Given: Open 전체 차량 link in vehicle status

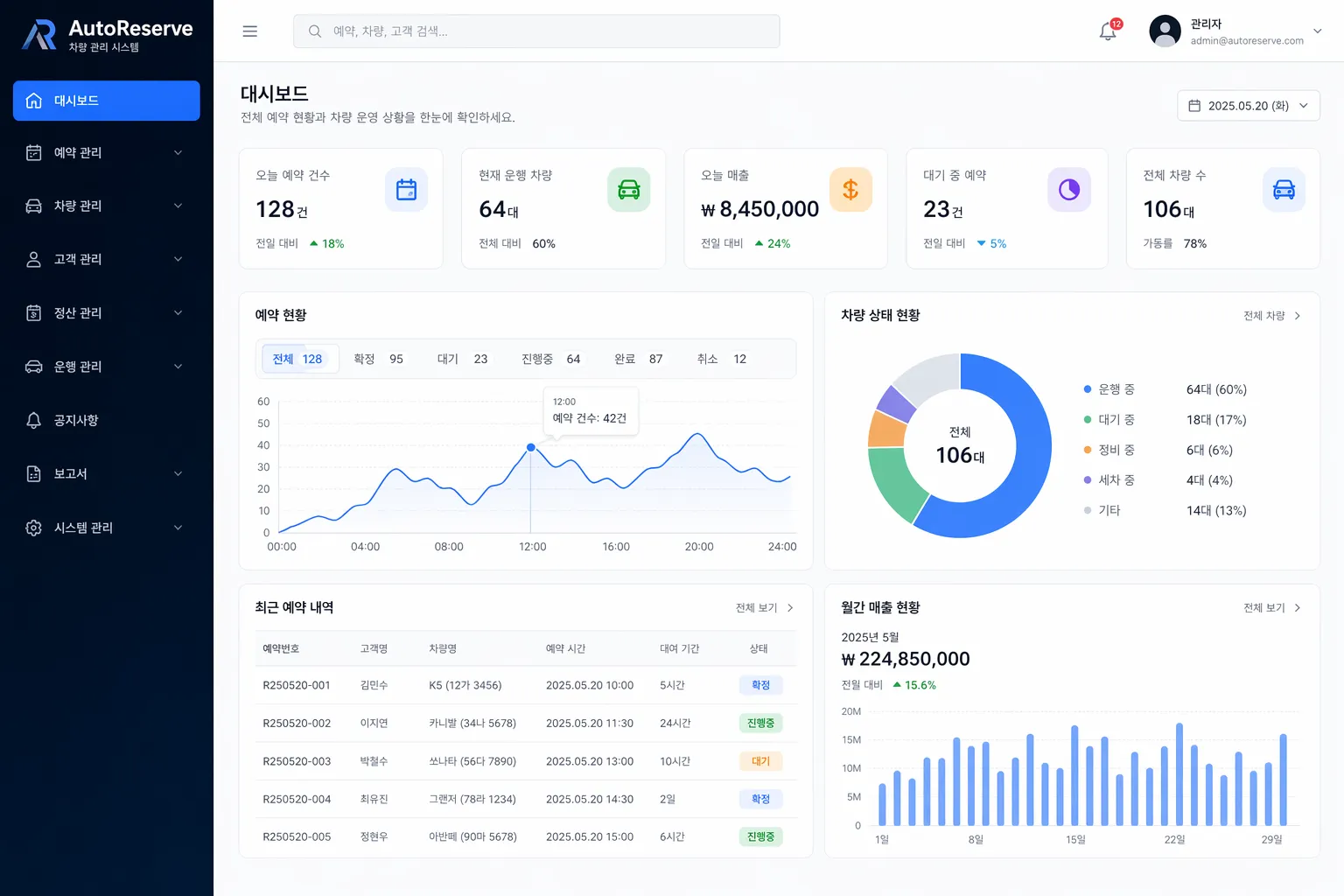Looking at the screenshot, I should (x=1272, y=316).
